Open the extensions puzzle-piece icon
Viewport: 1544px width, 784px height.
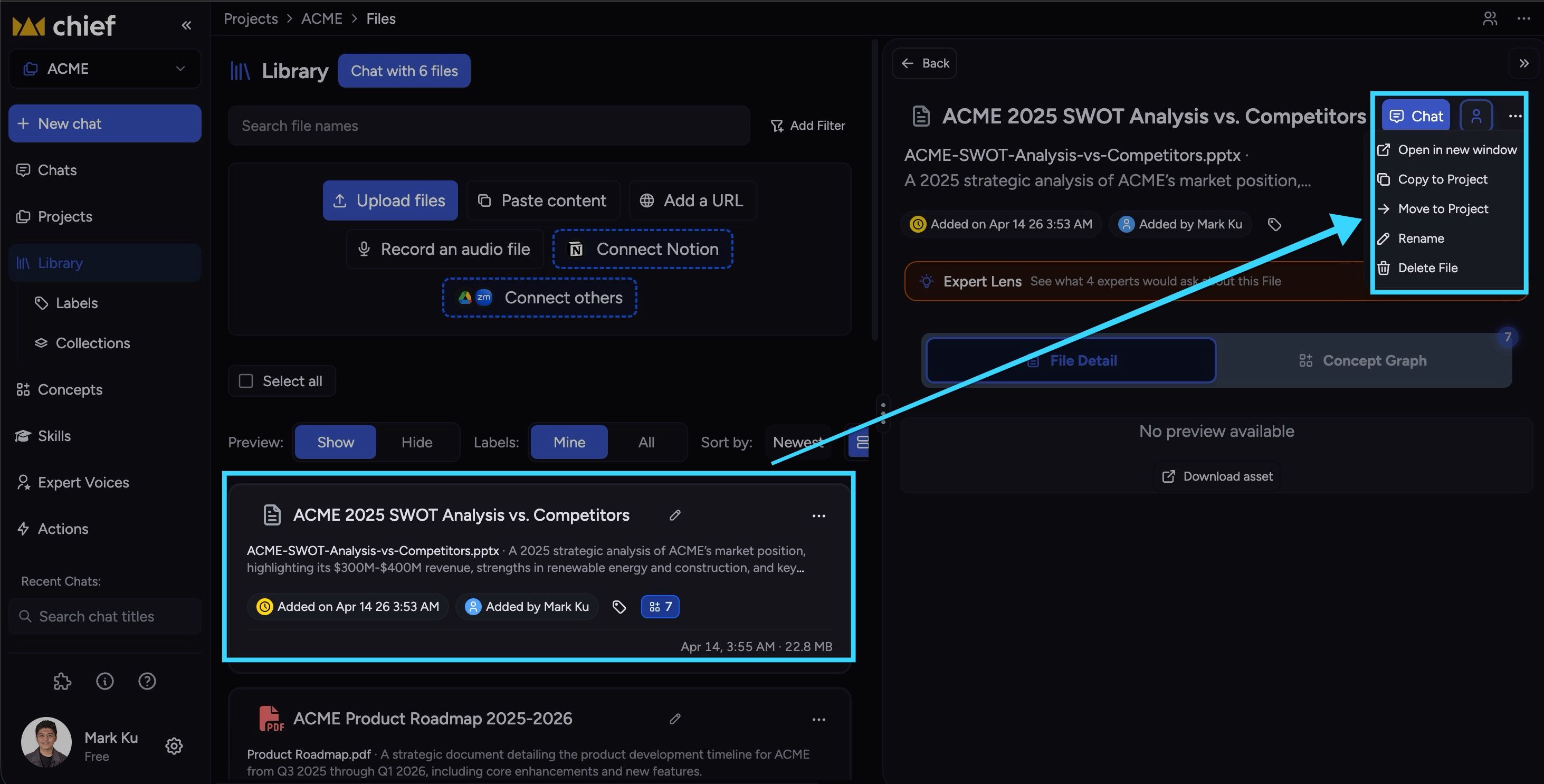tap(62, 682)
